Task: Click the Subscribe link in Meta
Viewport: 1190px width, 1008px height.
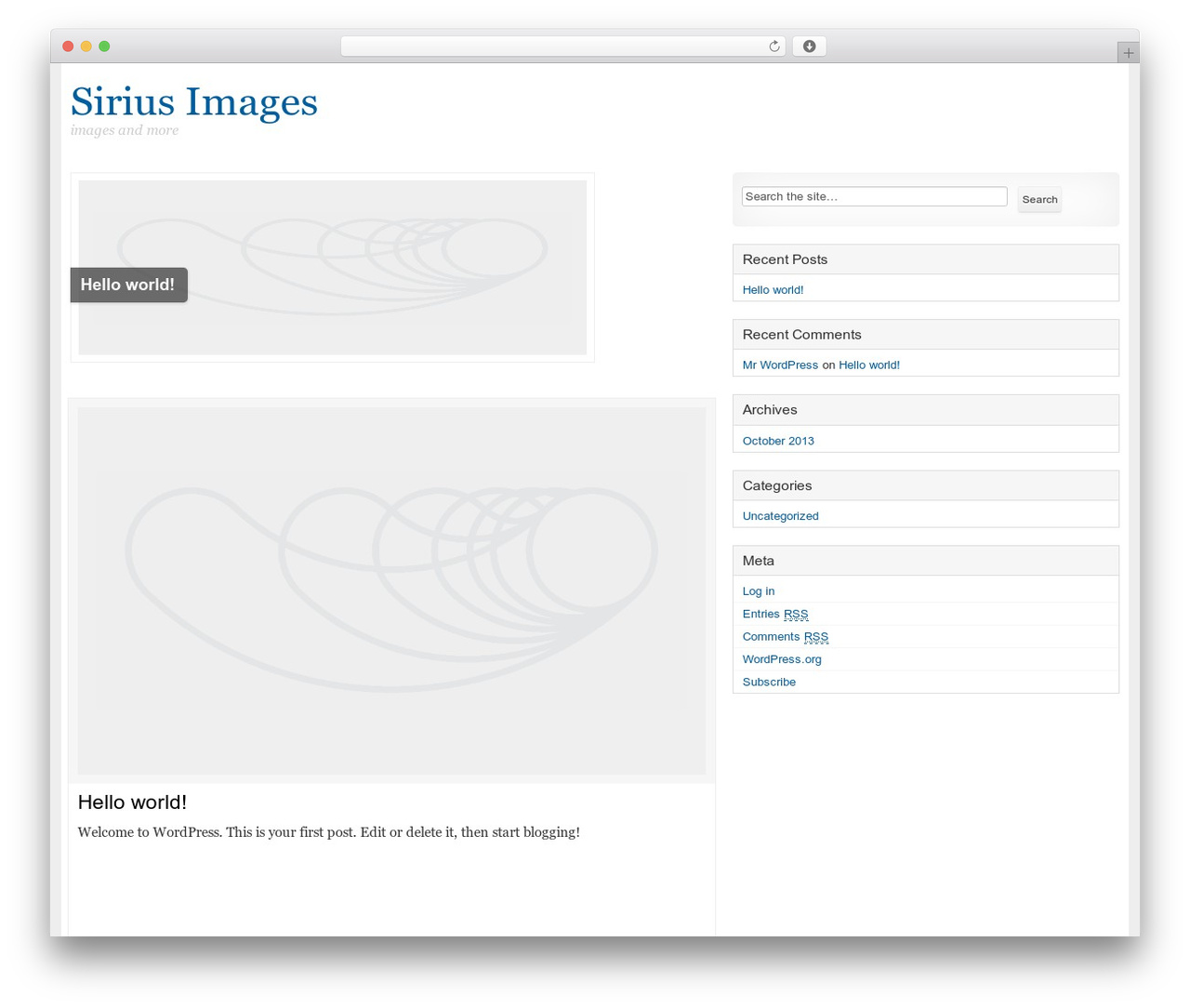Action: click(769, 682)
